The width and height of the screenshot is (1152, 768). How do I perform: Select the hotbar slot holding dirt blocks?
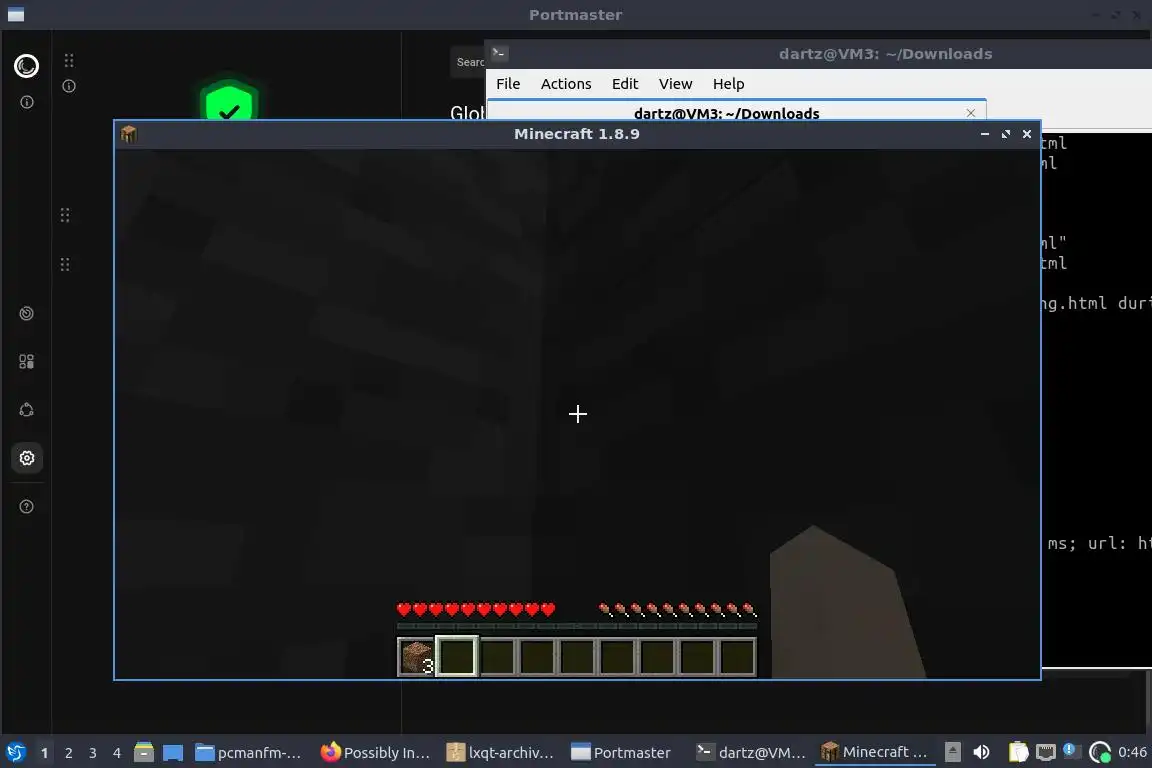point(417,656)
